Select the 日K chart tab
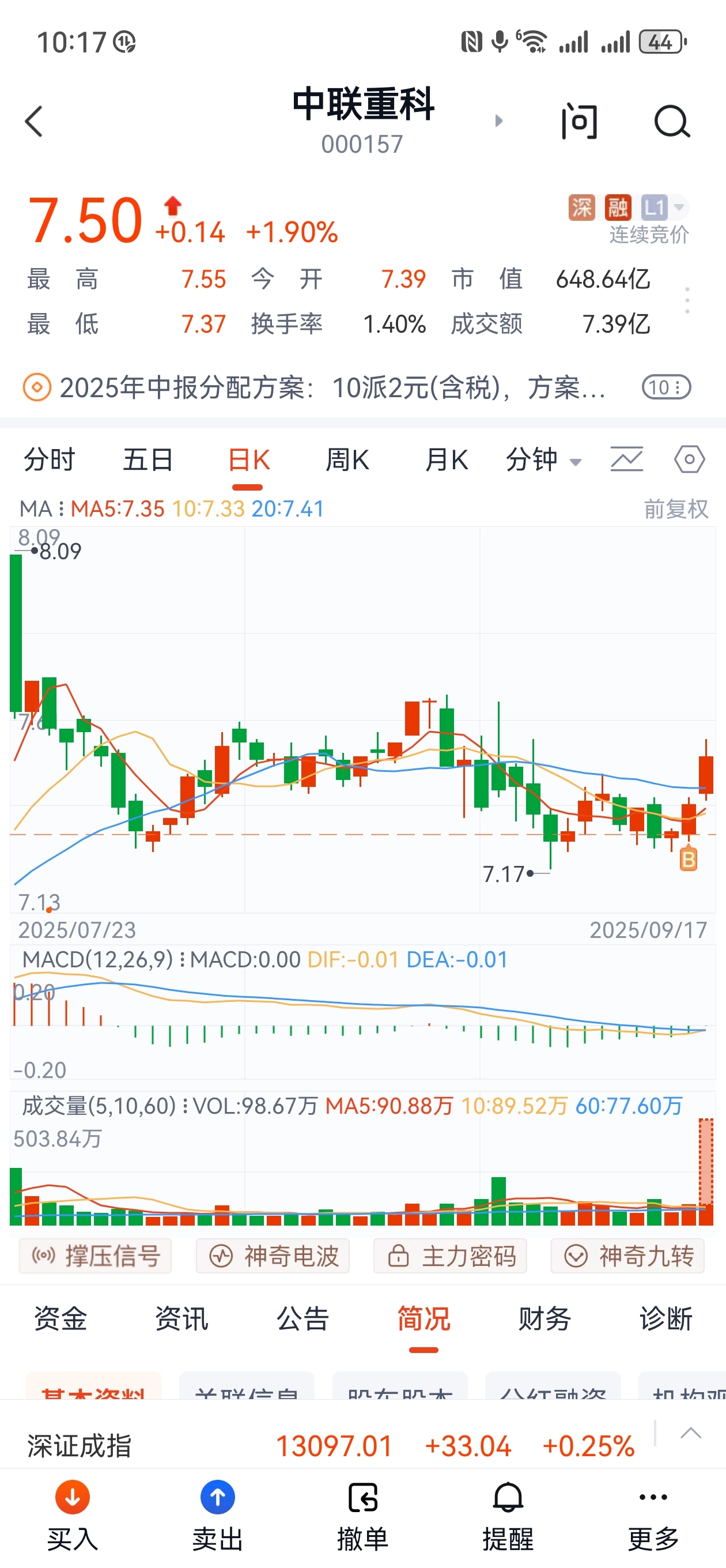 [248, 461]
